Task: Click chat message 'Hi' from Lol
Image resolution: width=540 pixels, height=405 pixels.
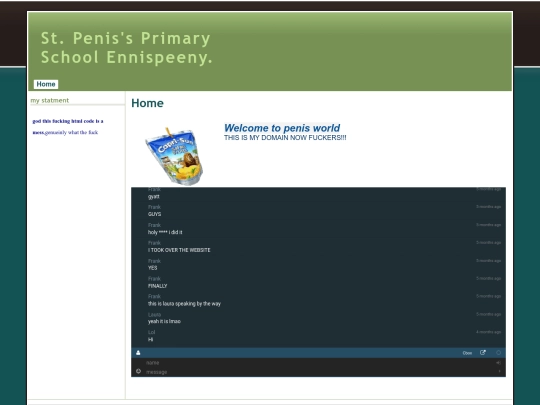Action: 150,340
